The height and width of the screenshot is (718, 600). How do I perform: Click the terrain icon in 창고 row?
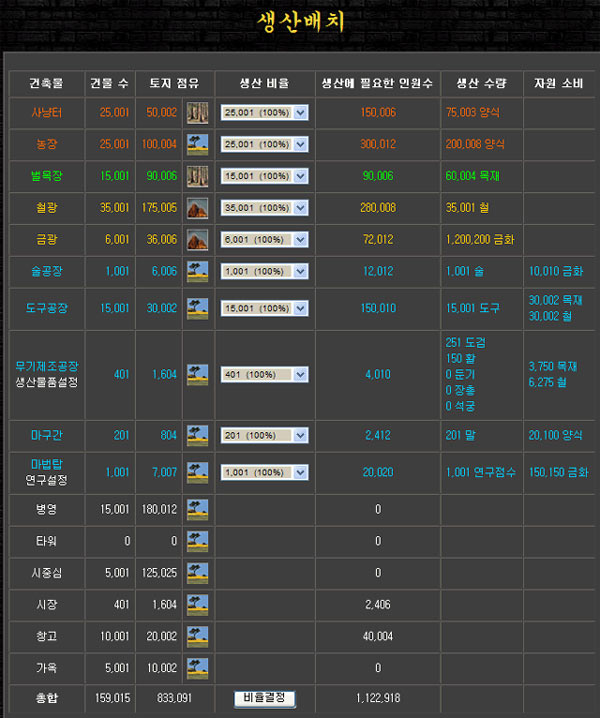197,636
